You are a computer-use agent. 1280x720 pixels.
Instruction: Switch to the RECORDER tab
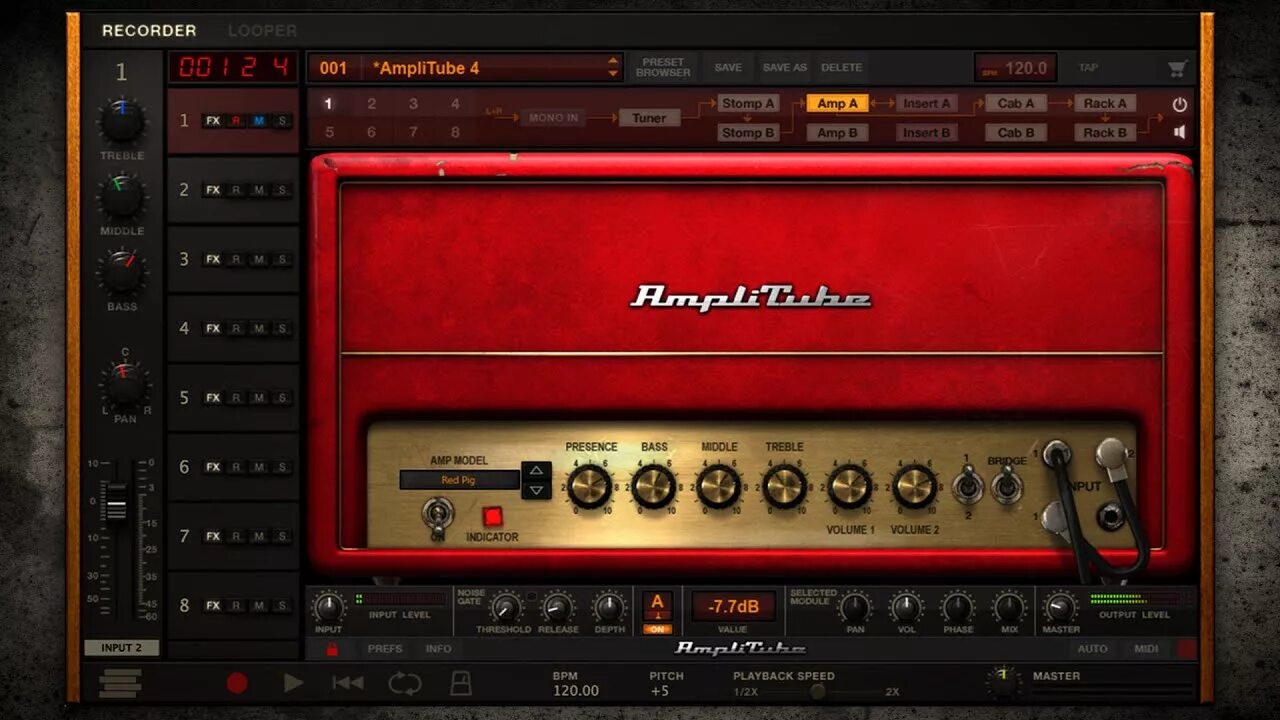(x=149, y=31)
